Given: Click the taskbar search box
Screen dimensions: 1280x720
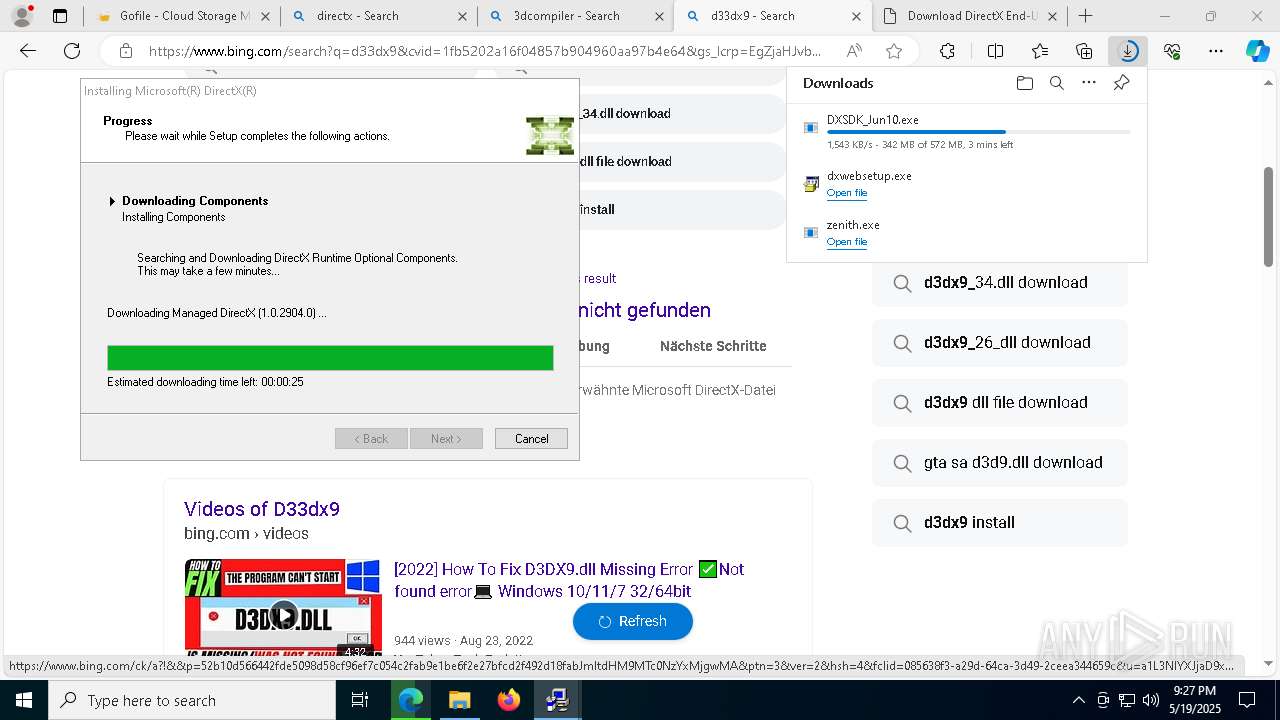Looking at the screenshot, I should tap(192, 700).
